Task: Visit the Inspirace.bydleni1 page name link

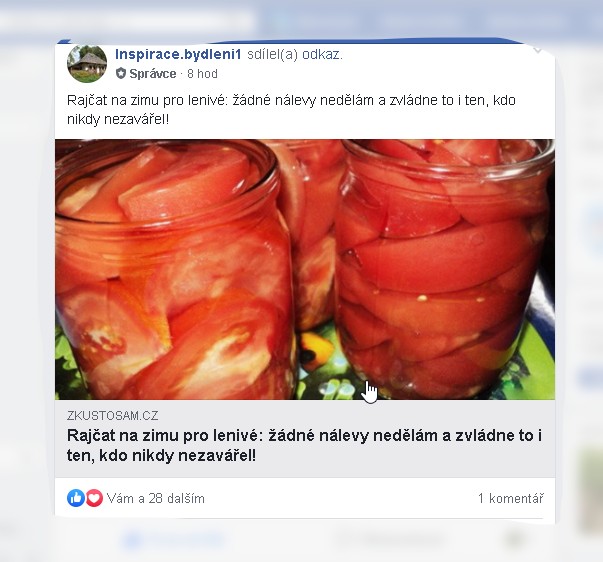Action: pyautogui.click(x=178, y=54)
